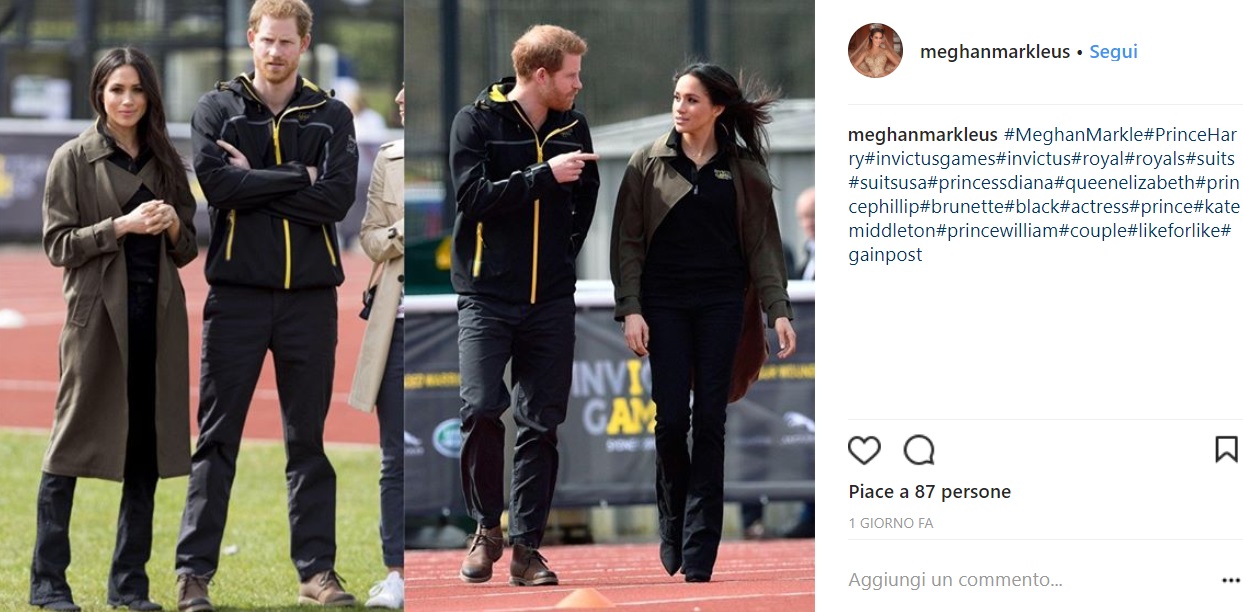This screenshot has height=612, width=1243.
Task: Click the "1 GIORNO FA" timestamp
Action: coord(891,523)
